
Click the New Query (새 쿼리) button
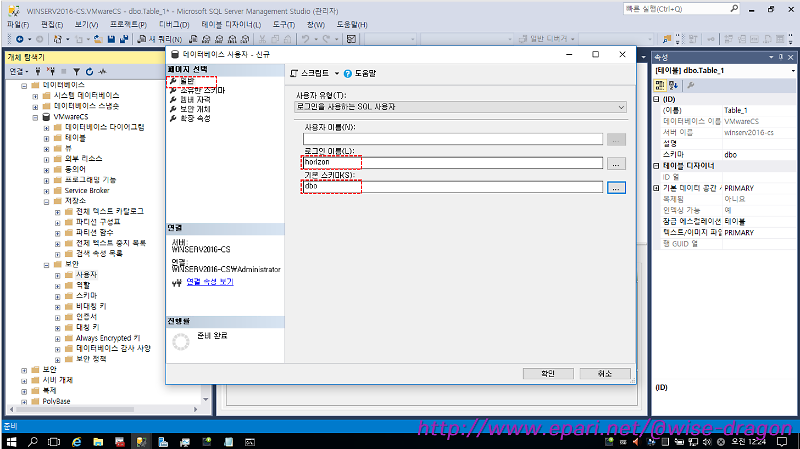160,39
